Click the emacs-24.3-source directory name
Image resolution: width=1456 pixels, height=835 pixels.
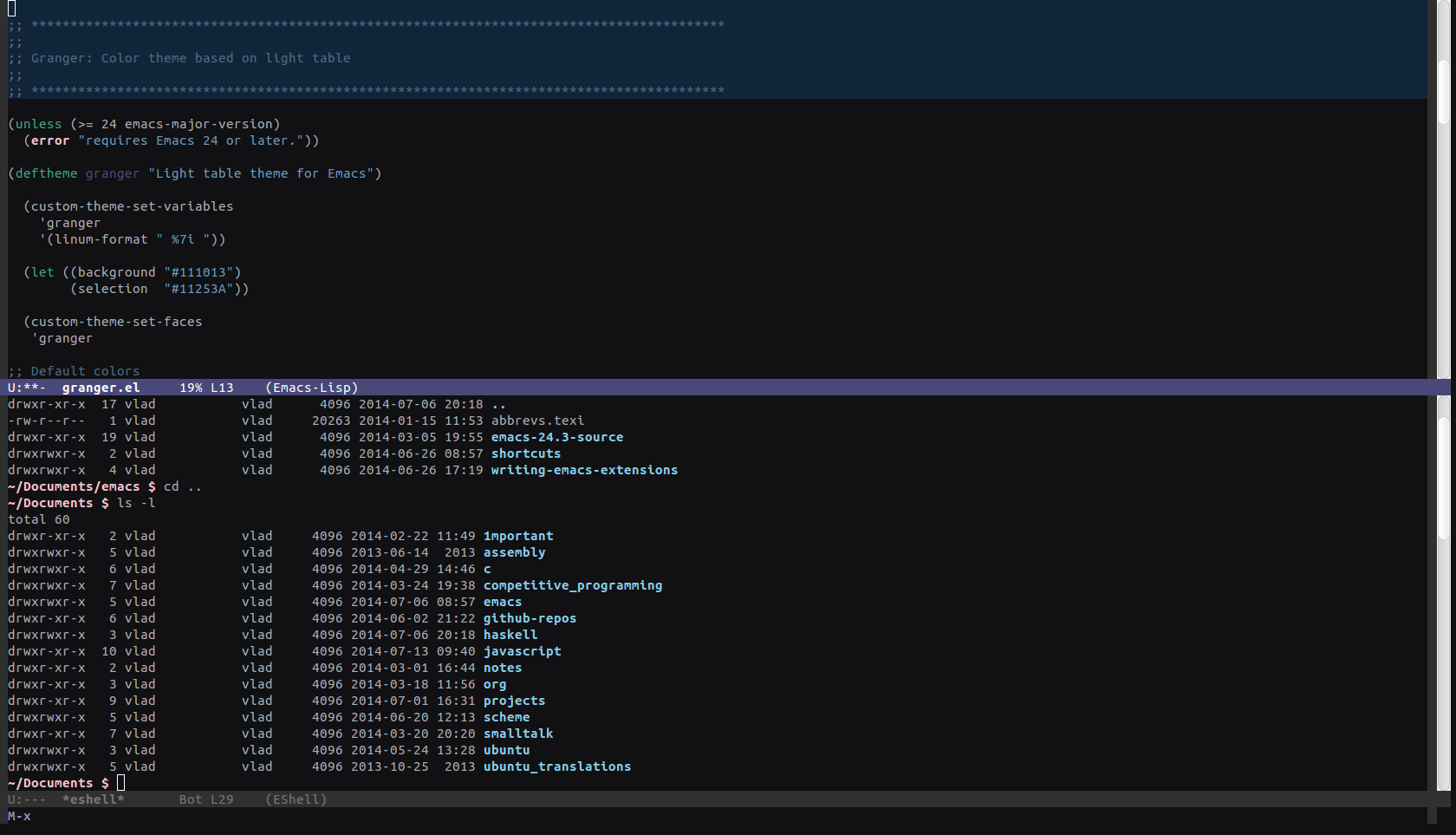click(557, 437)
